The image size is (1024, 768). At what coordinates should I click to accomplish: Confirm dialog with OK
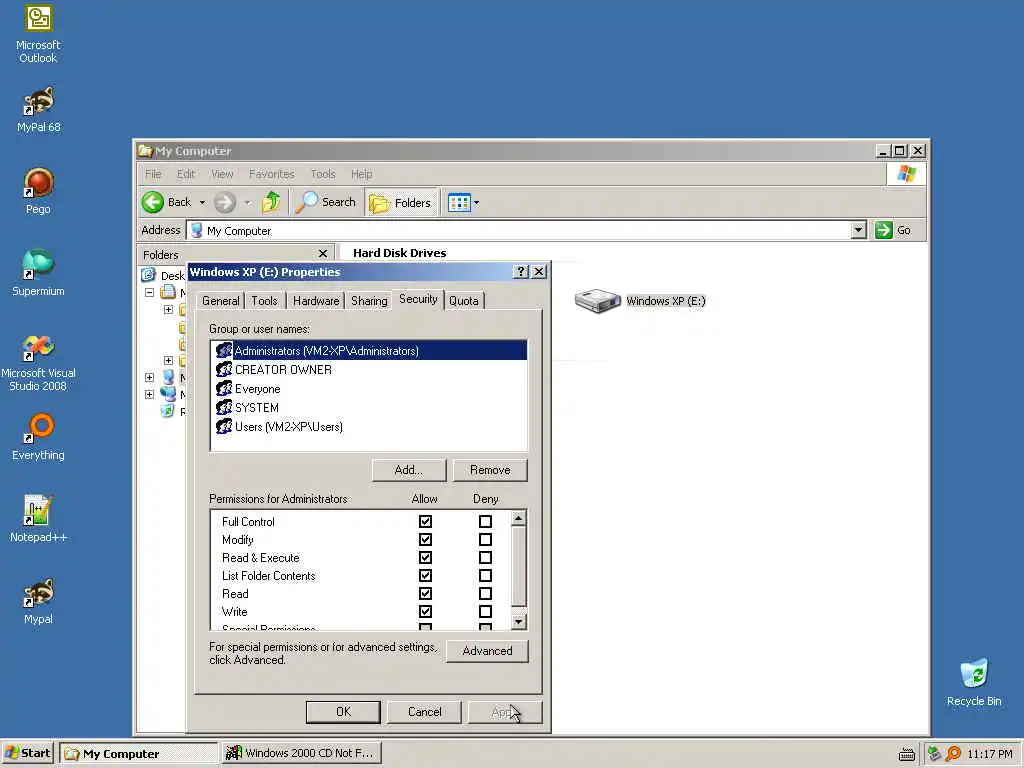tap(343, 712)
